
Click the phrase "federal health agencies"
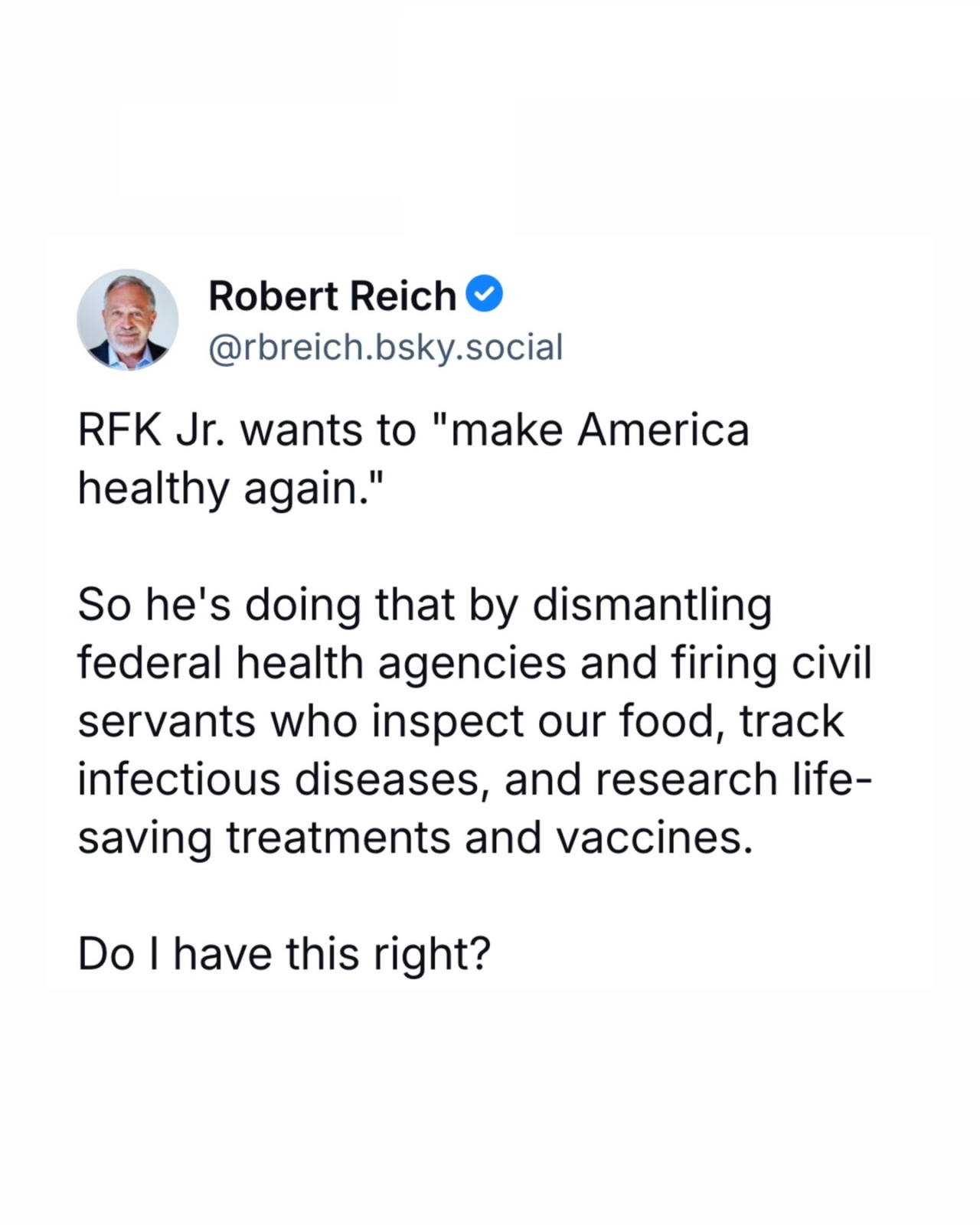click(x=322, y=665)
